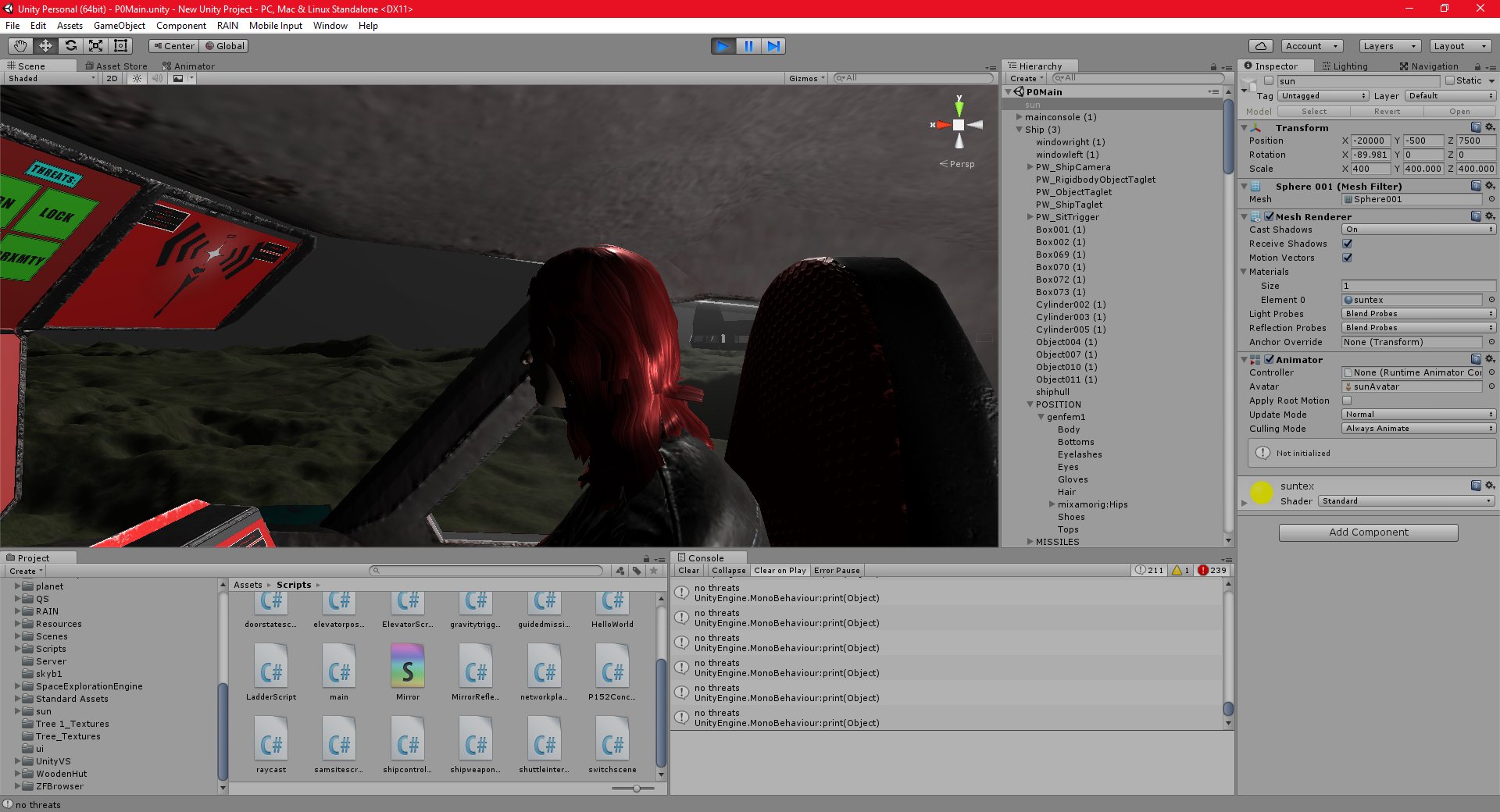Screen dimensions: 1500x812
Task: Enable Apply Root Motion checkbox
Action: point(1347,401)
